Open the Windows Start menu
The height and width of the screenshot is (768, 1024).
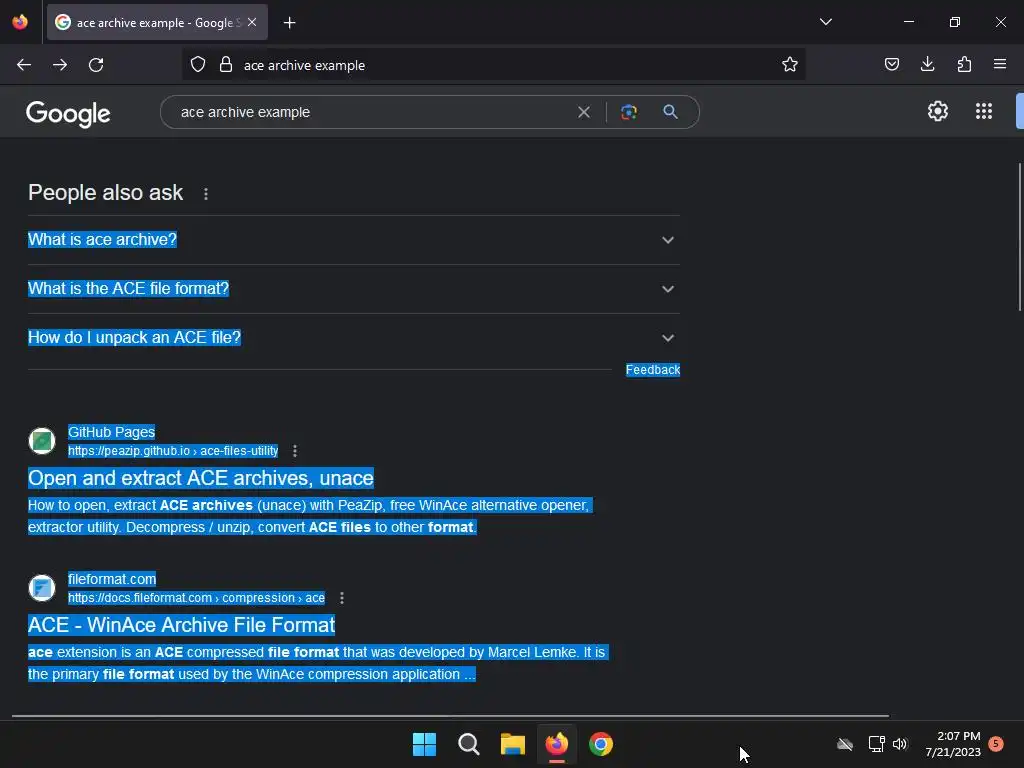point(424,744)
